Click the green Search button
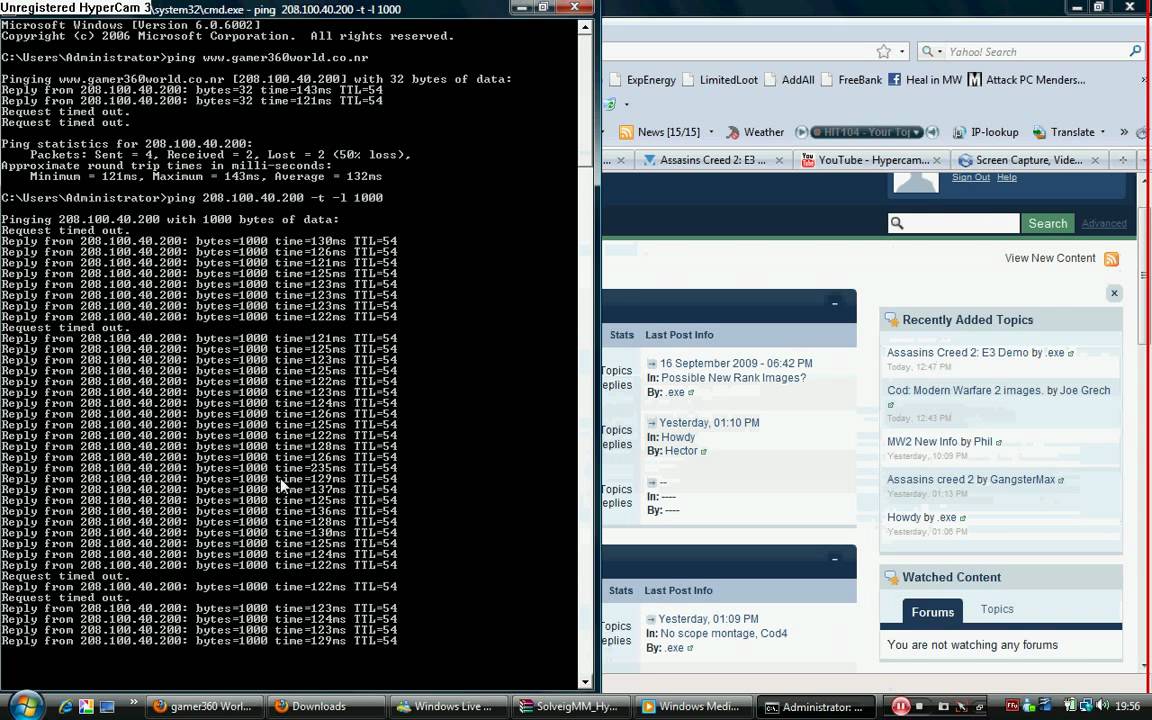Viewport: 1152px width, 720px height. point(1048,223)
